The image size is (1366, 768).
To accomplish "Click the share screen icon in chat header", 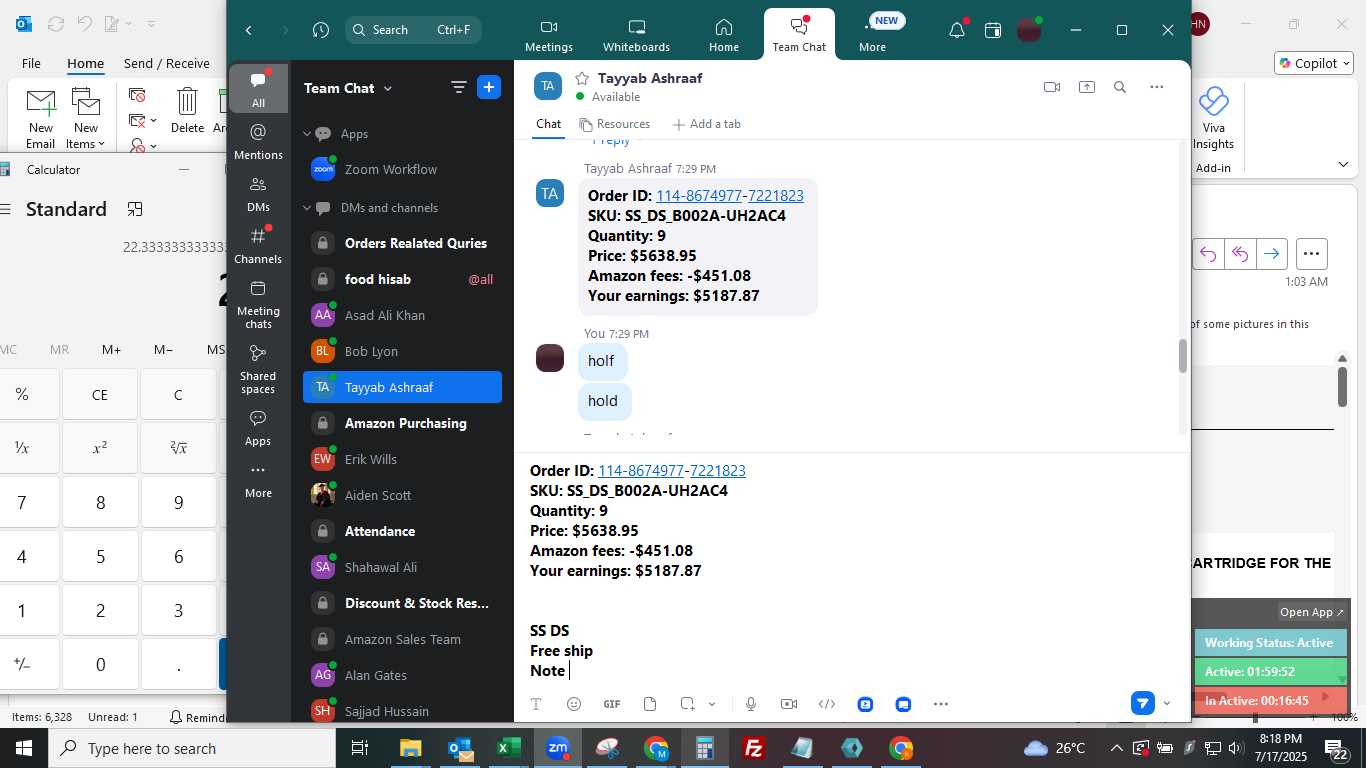I will tap(1087, 87).
